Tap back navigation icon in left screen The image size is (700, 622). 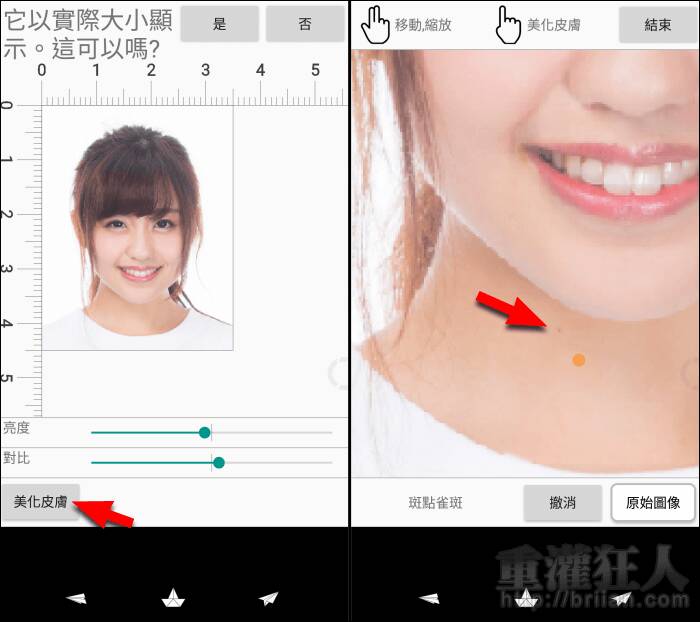pos(76,598)
